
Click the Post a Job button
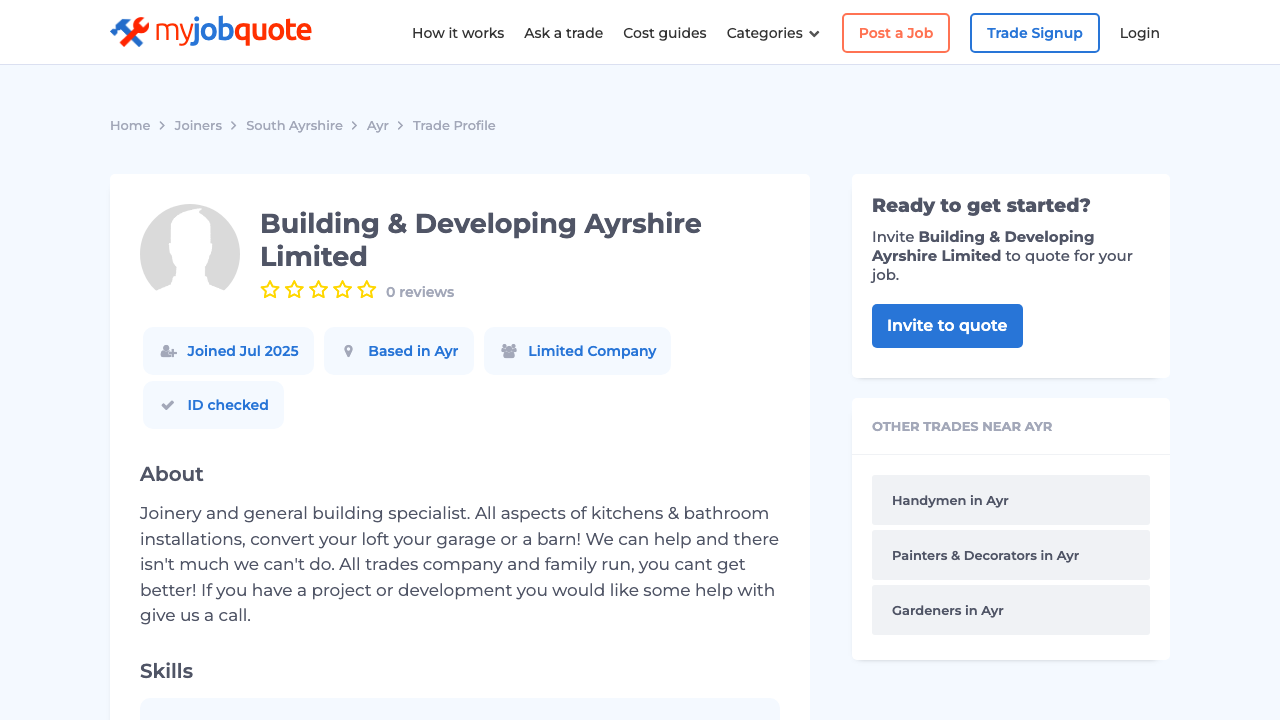[895, 33]
